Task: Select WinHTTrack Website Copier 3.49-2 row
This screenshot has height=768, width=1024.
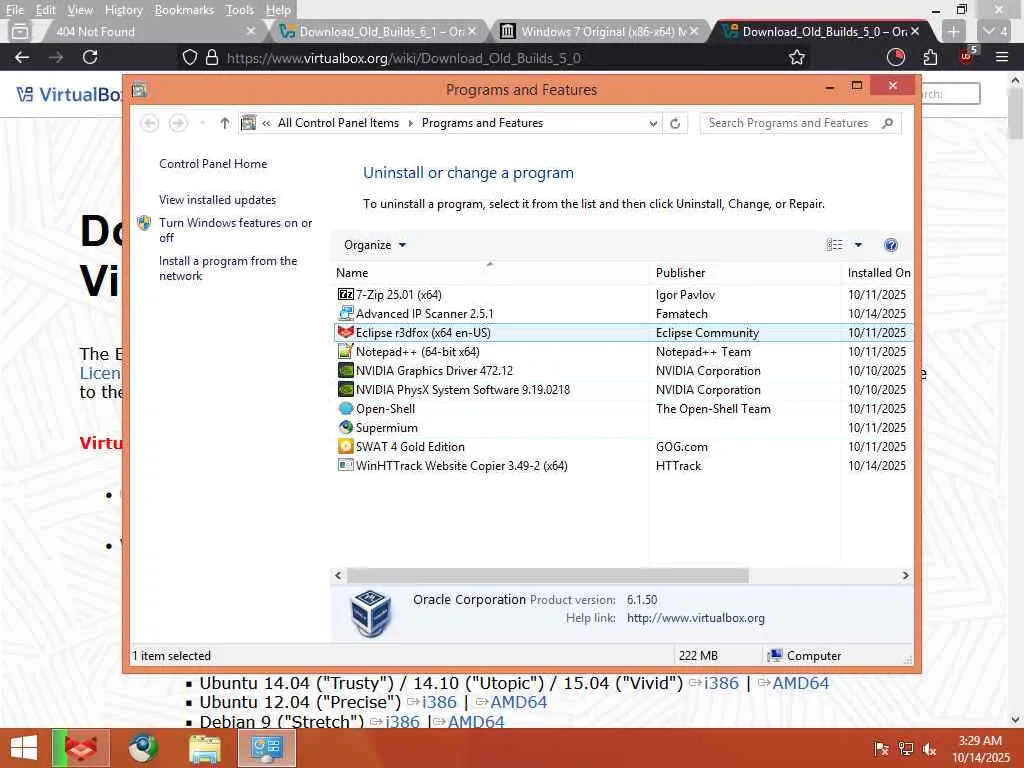Action: 623,465
